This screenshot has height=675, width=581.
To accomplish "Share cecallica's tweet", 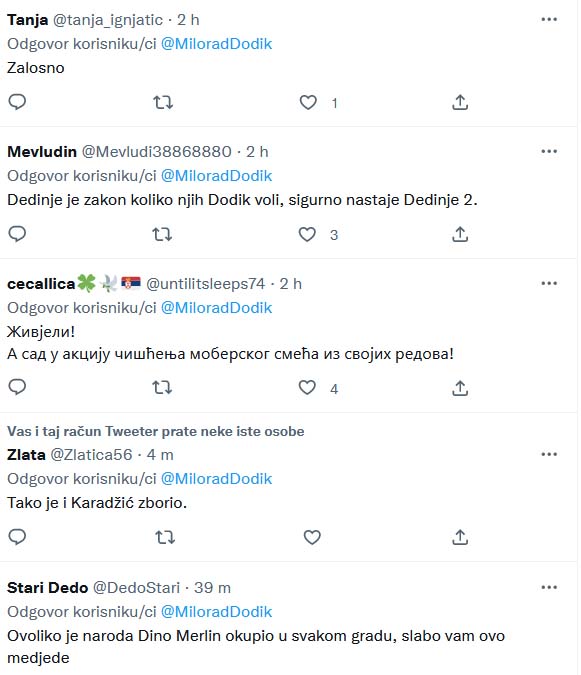I will pyautogui.click(x=460, y=388).
